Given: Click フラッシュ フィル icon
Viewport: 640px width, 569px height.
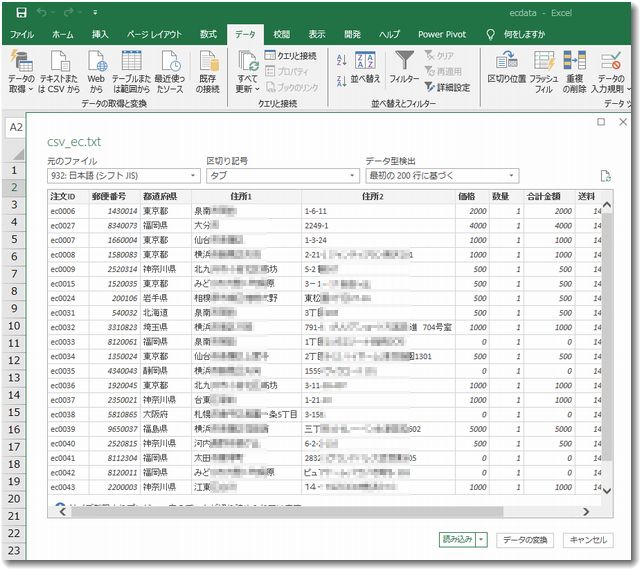Looking at the screenshot, I should (544, 60).
